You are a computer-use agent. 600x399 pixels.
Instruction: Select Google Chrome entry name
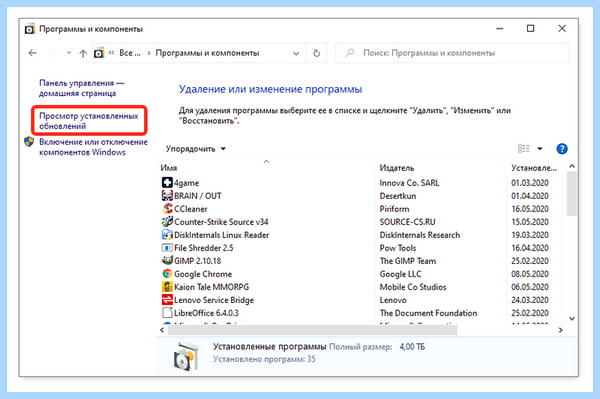[203, 274]
